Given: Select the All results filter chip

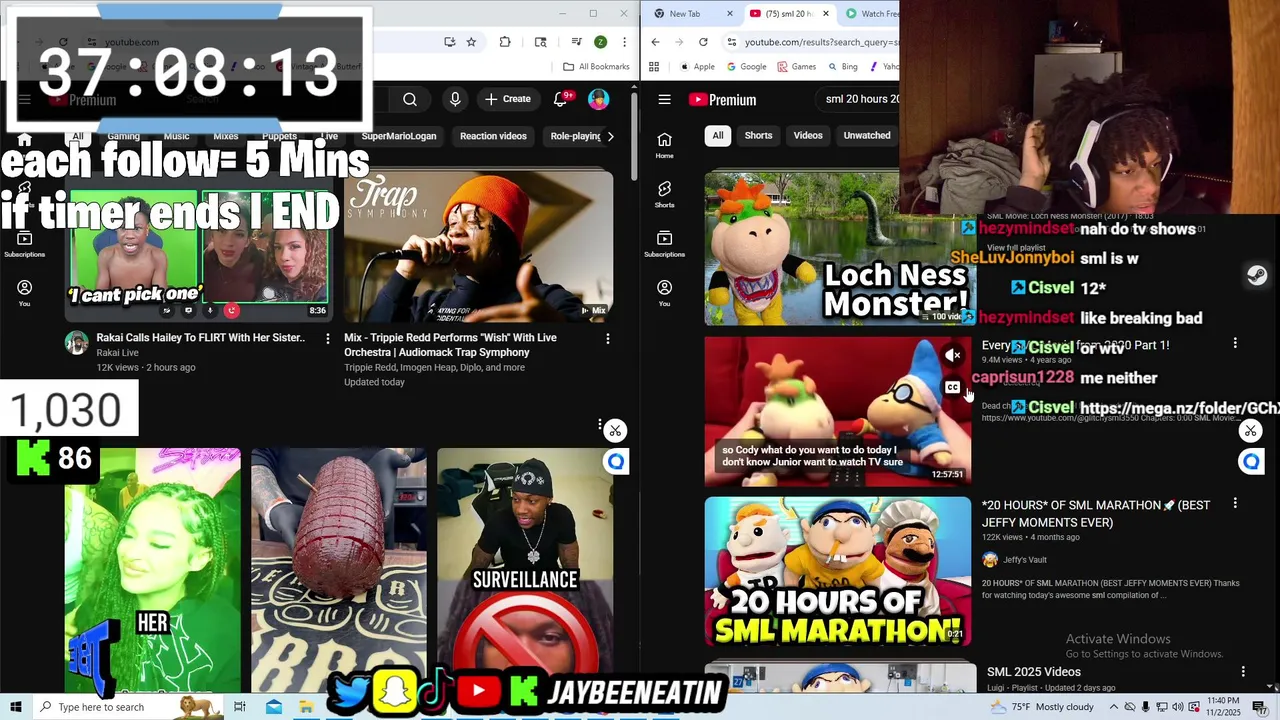Looking at the screenshot, I should [717, 136].
